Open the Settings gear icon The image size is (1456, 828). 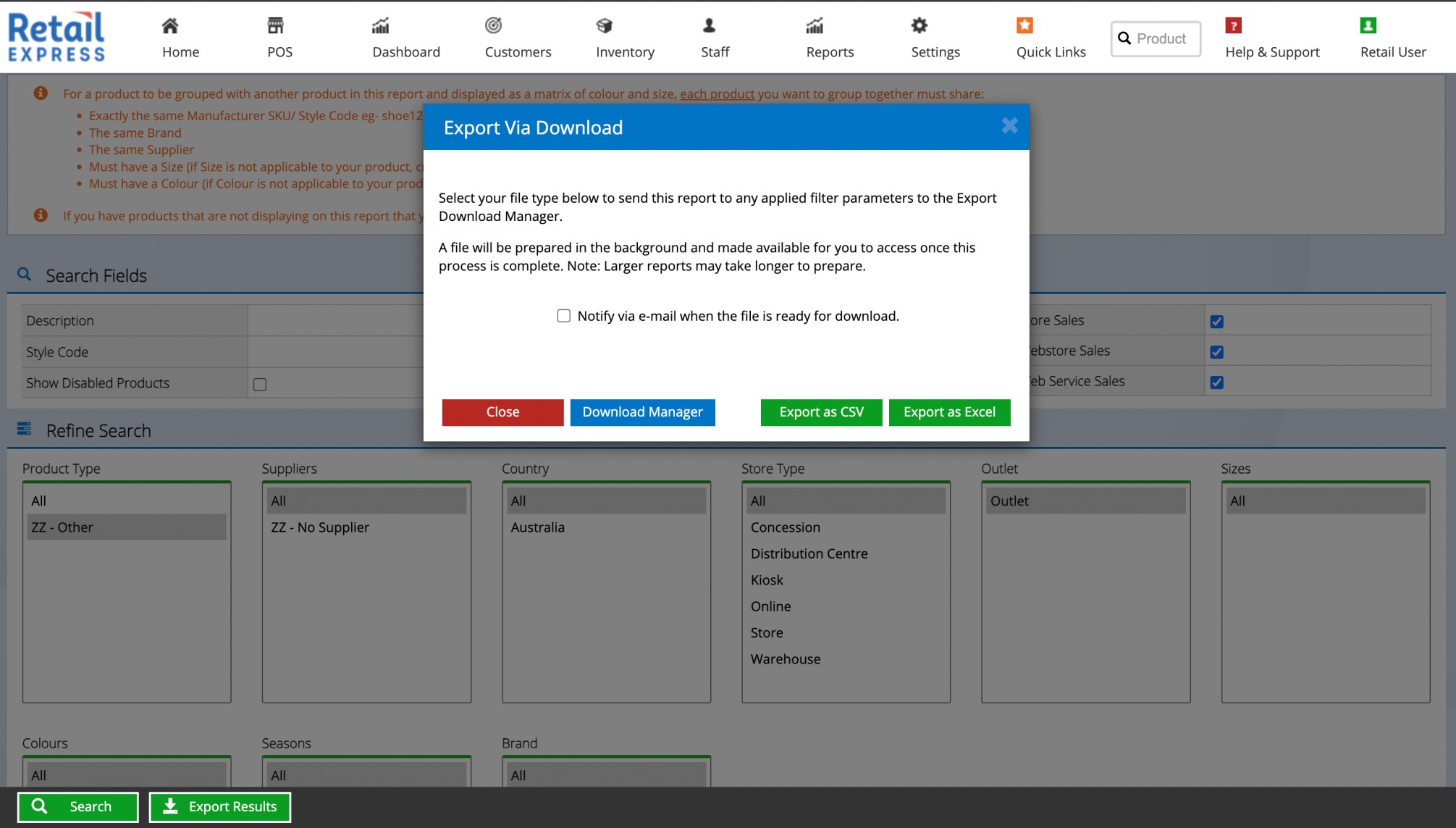click(x=919, y=26)
